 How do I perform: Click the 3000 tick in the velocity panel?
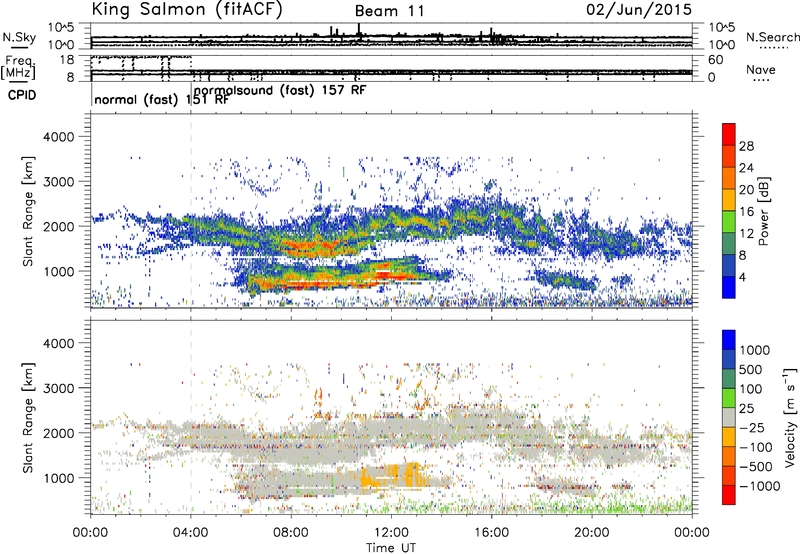pyautogui.click(x=58, y=388)
